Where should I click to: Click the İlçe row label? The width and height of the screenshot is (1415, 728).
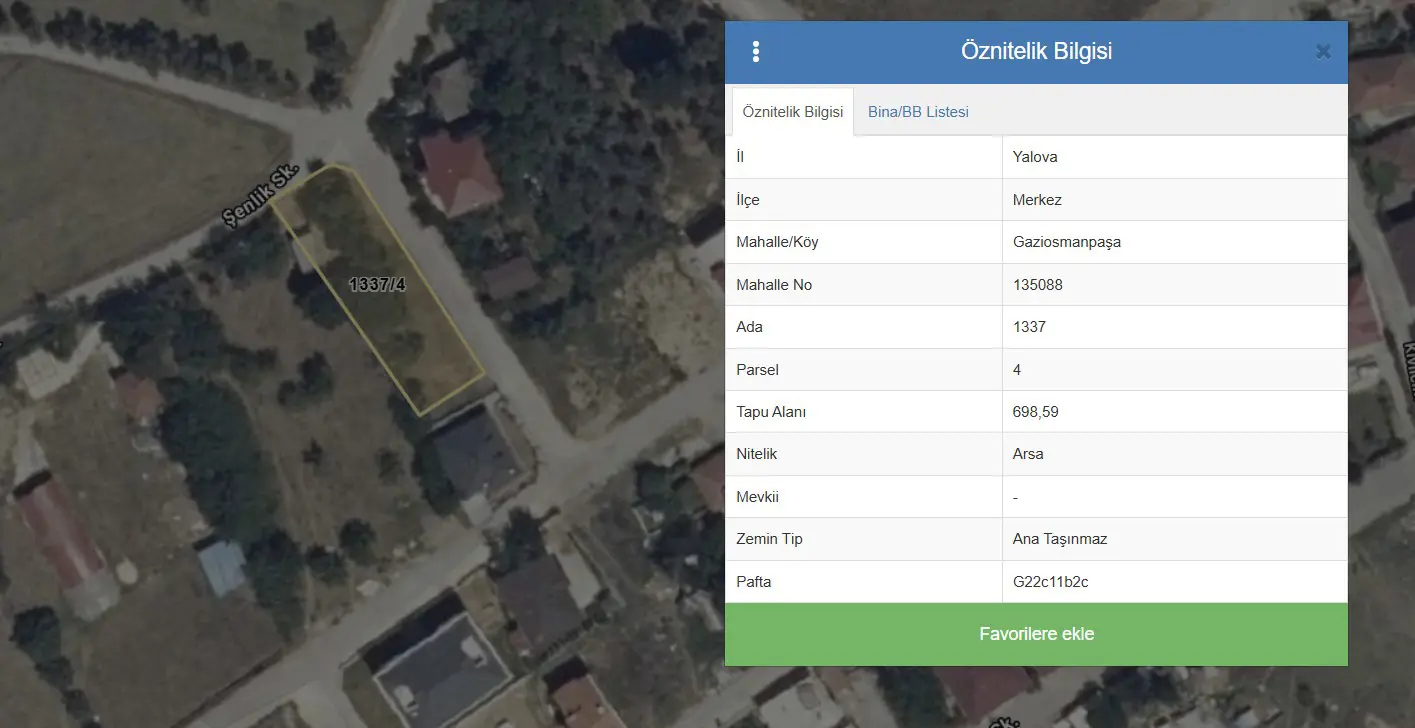click(748, 200)
